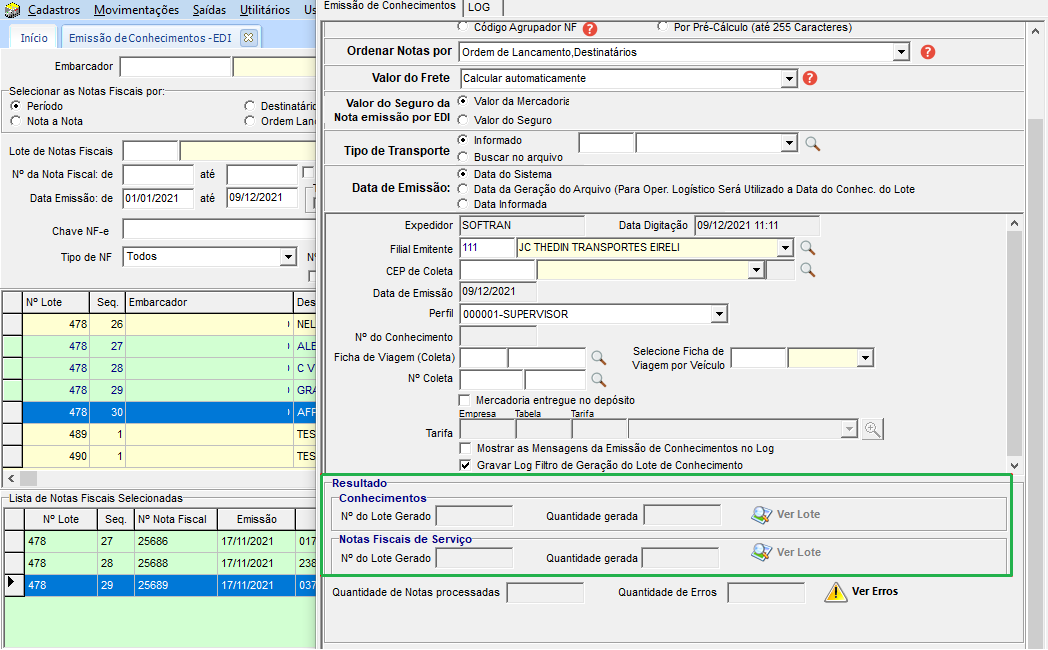Open the Perfil 000001-SUPERVISOR dropdown

pyautogui.click(x=718, y=313)
